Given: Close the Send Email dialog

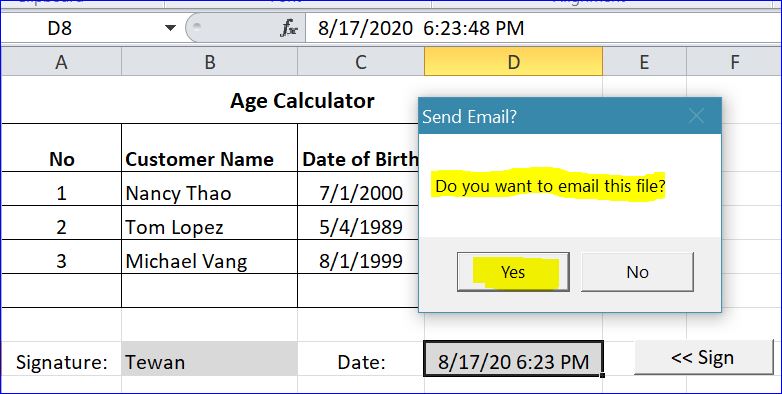Looking at the screenshot, I should [x=696, y=116].
